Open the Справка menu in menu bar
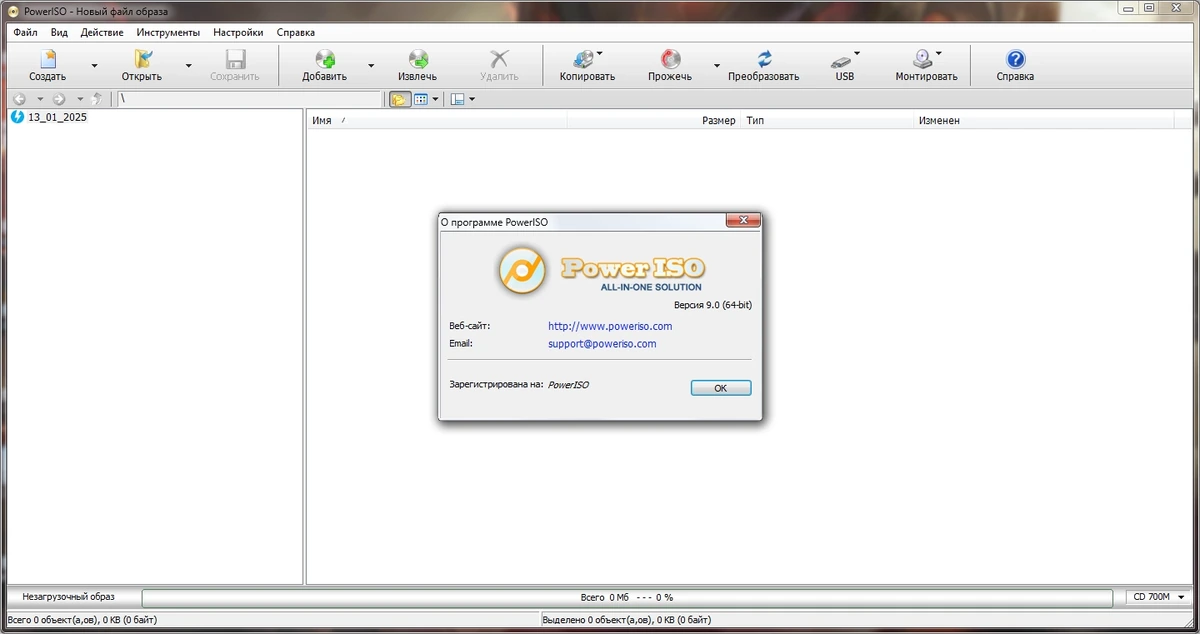 [x=296, y=32]
